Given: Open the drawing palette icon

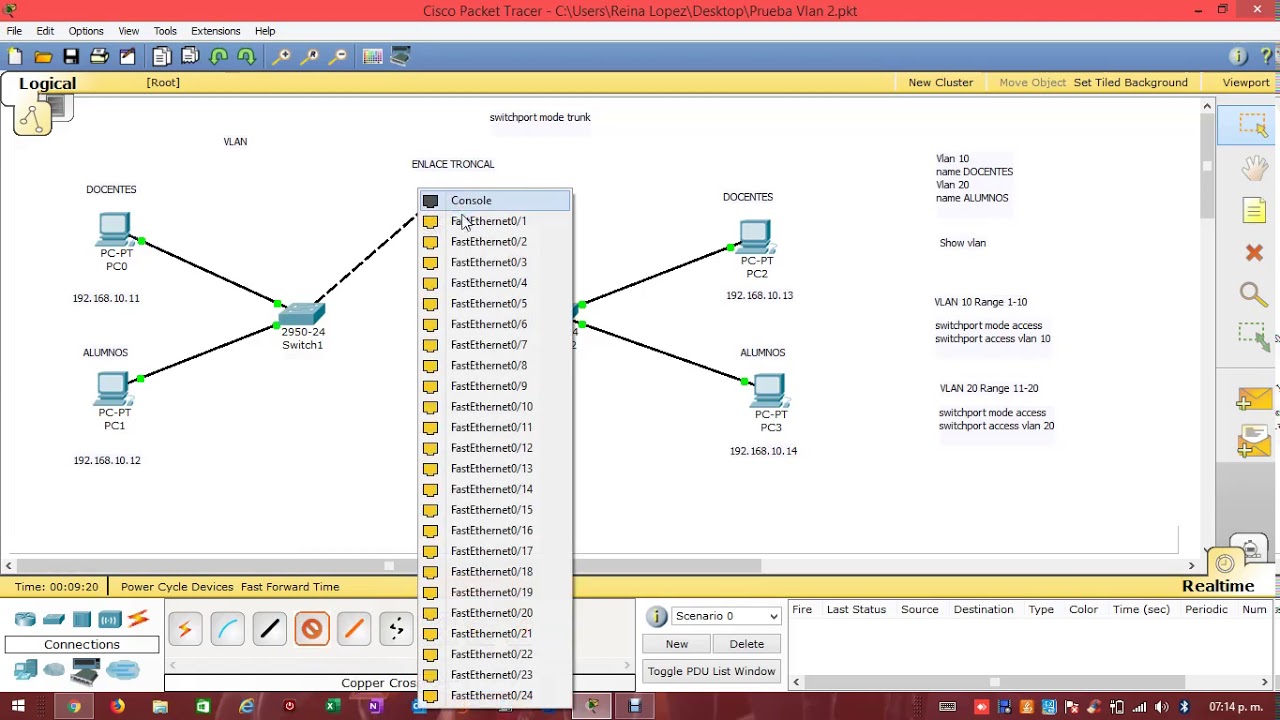Looking at the screenshot, I should pyautogui.click(x=372, y=57).
